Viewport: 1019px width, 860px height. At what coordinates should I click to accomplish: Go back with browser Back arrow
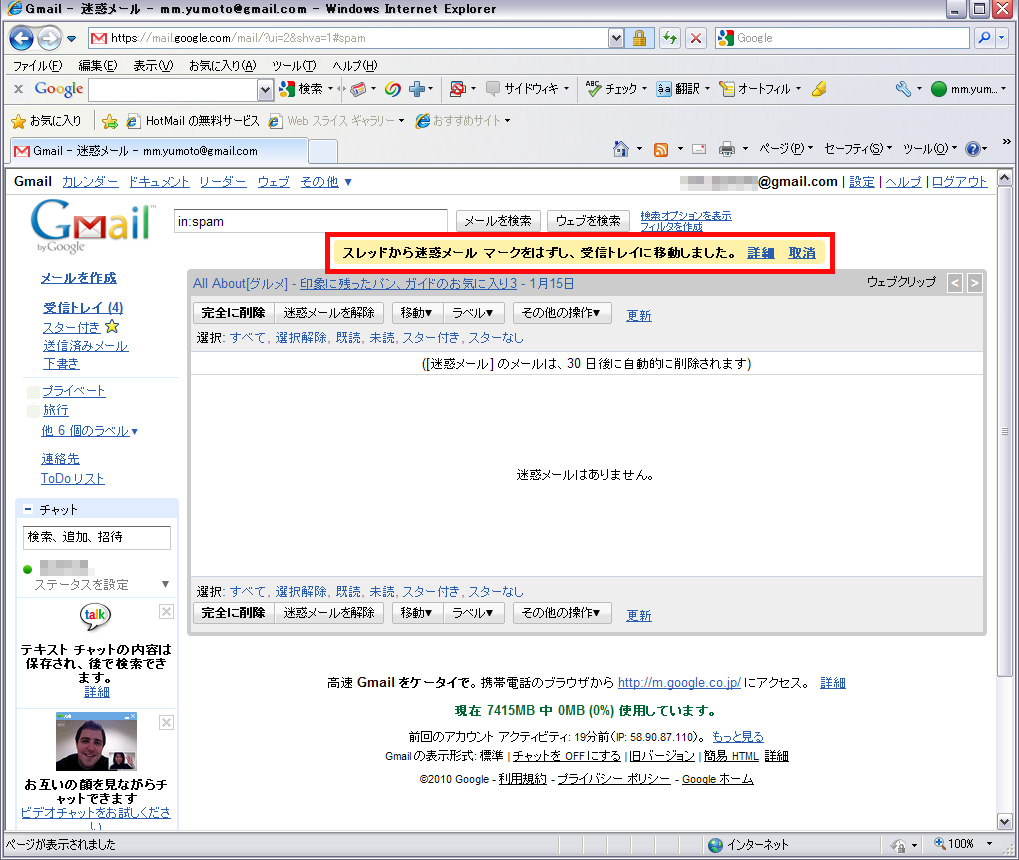pos(21,38)
